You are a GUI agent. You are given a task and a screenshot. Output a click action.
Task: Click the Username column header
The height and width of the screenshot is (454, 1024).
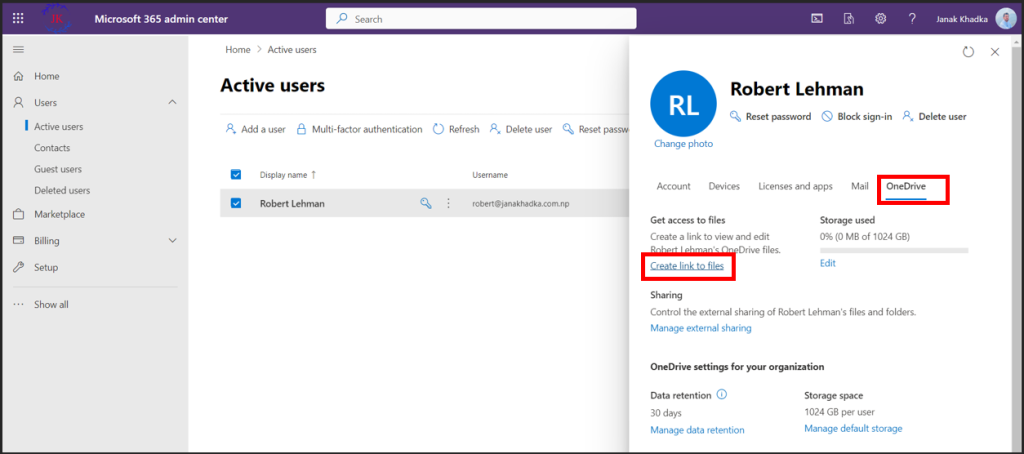[490, 175]
